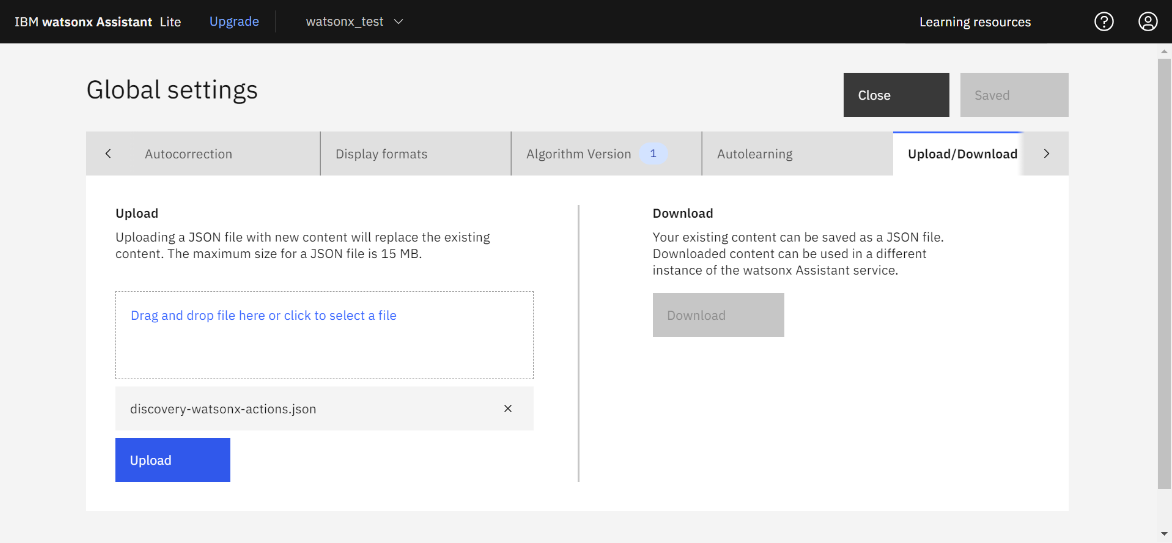Select the Algorithm Version tab

pos(578,154)
